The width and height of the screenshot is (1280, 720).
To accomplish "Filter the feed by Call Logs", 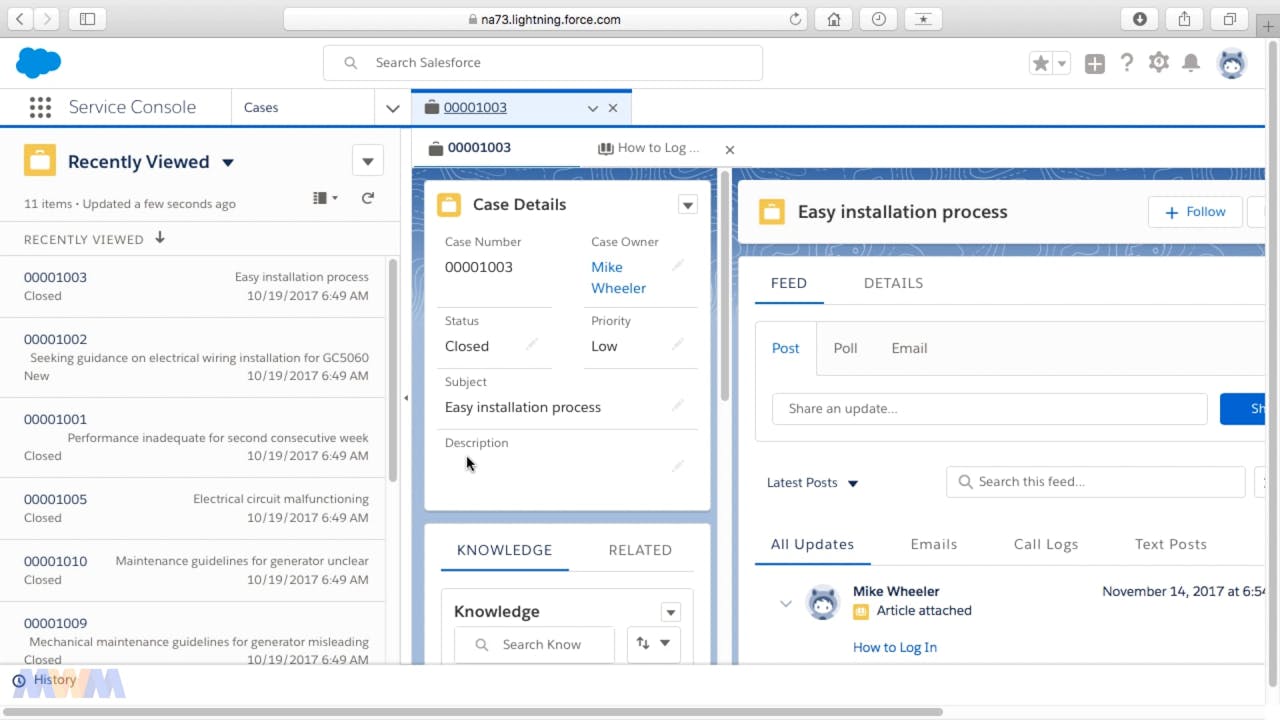I will [x=1046, y=545].
